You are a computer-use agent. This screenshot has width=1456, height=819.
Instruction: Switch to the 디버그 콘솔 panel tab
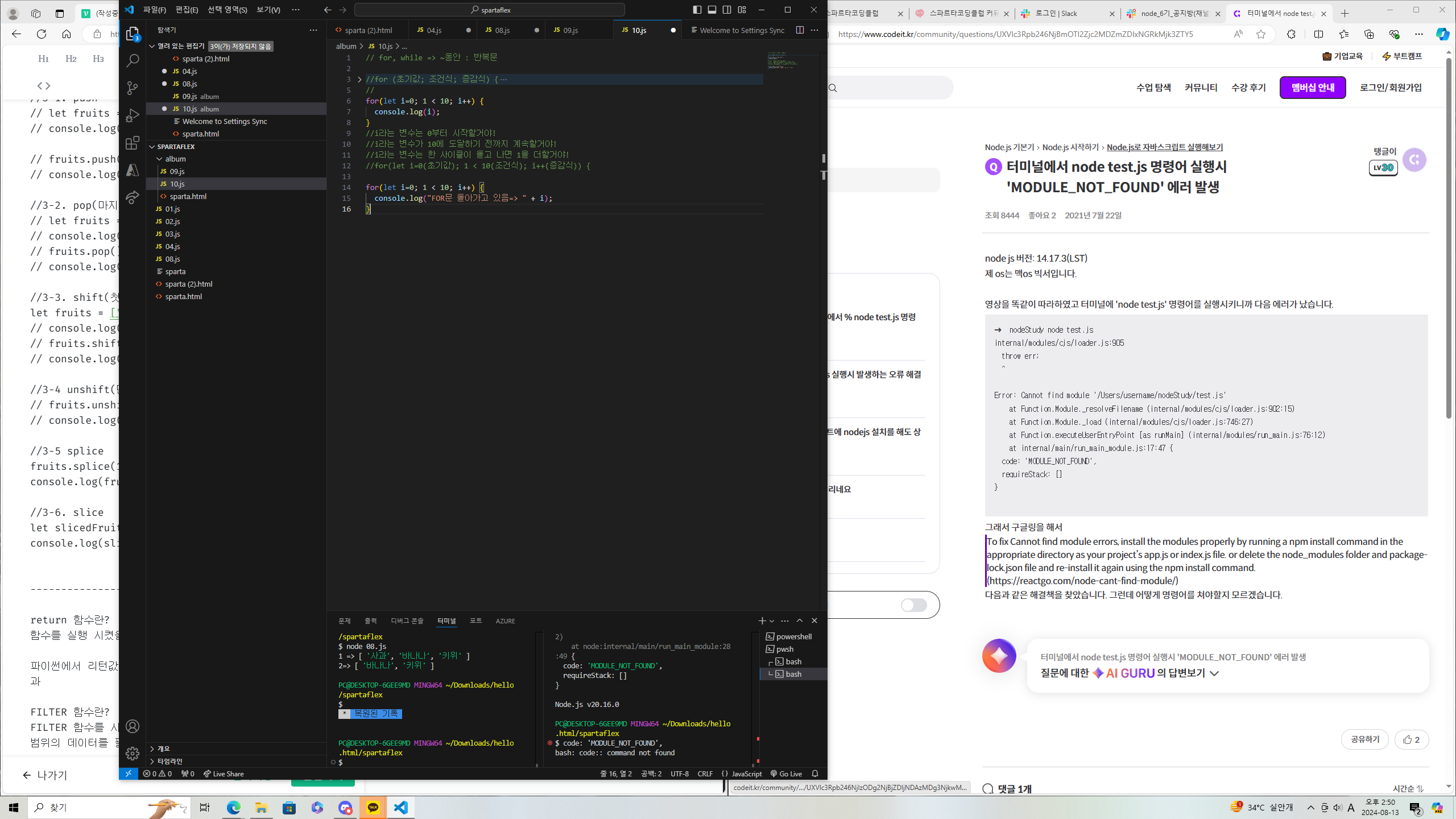[x=407, y=621]
